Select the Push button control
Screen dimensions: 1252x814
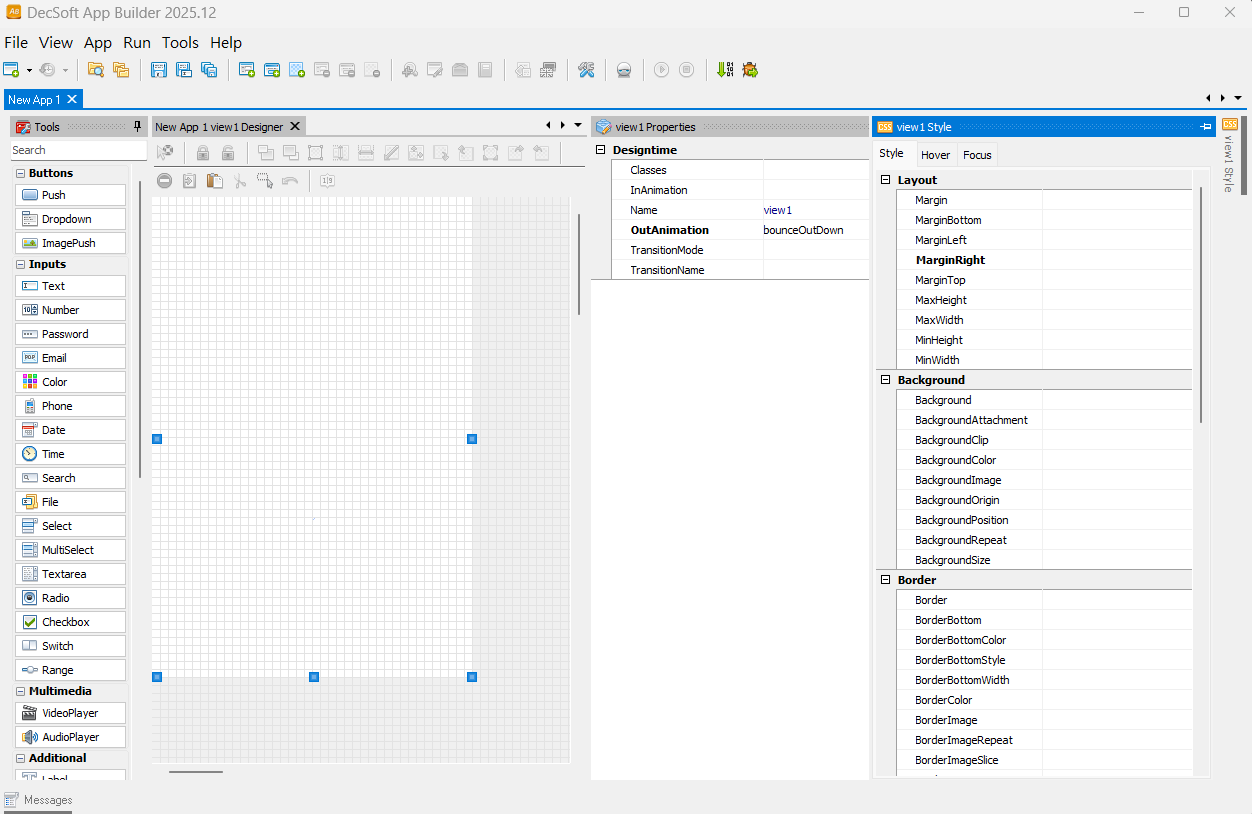click(71, 195)
